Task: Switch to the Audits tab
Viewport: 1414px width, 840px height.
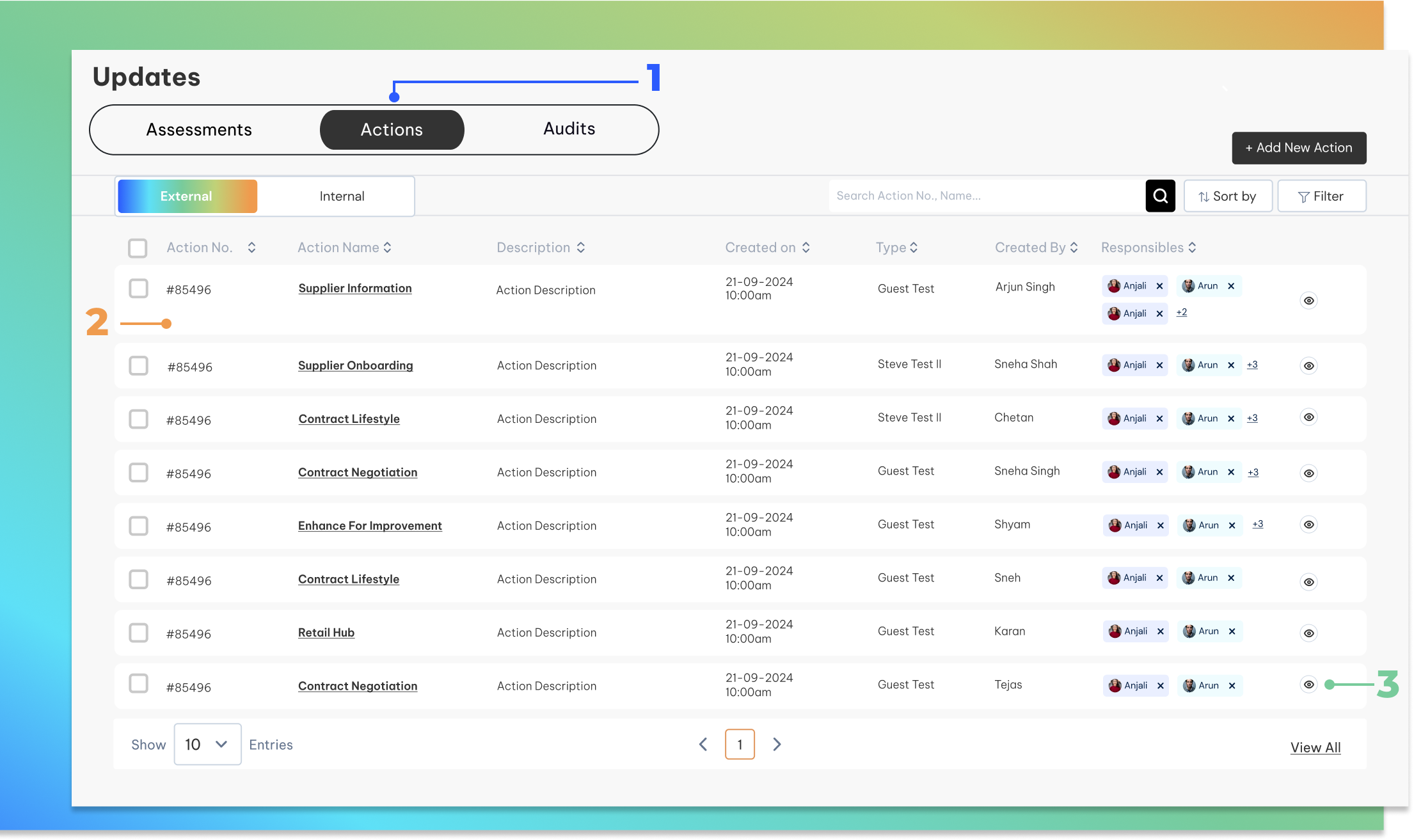Action: (569, 129)
